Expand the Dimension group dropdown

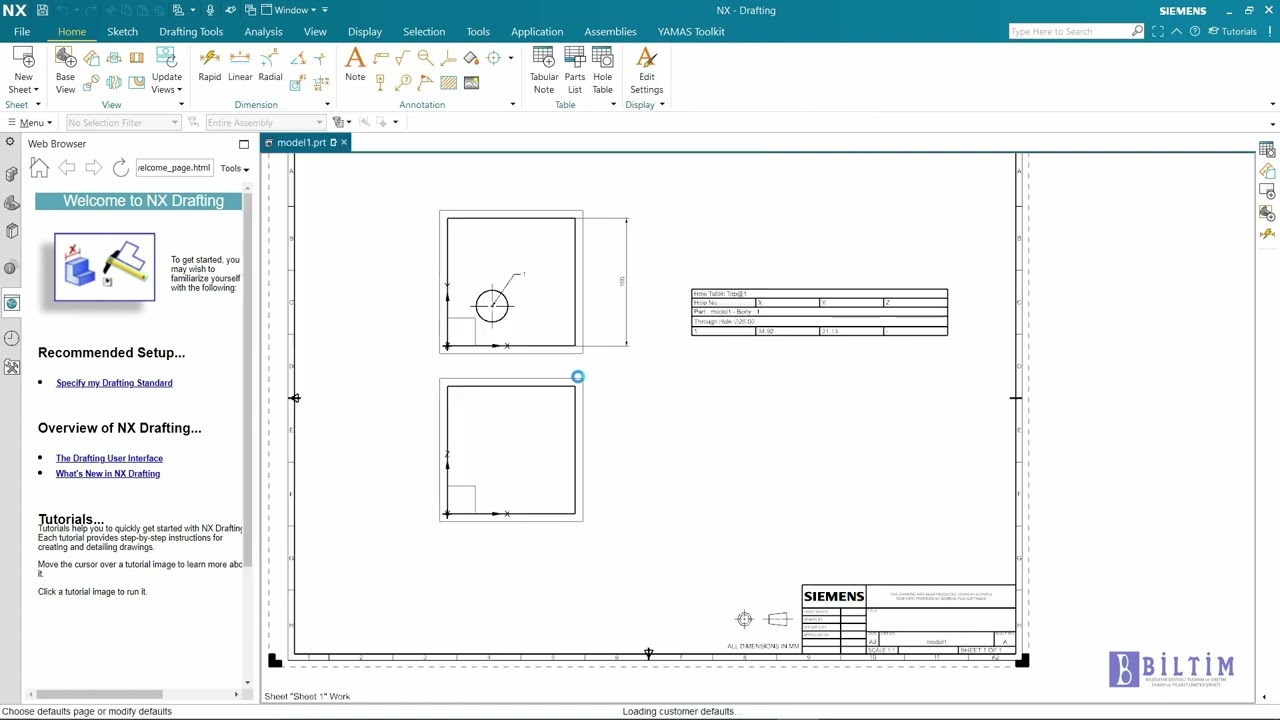click(327, 105)
